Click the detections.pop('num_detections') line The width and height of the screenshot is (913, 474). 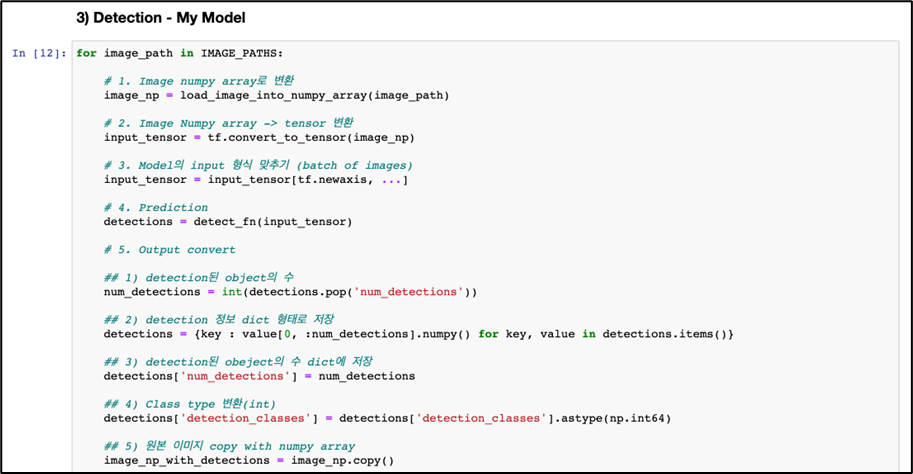[x=290, y=292]
